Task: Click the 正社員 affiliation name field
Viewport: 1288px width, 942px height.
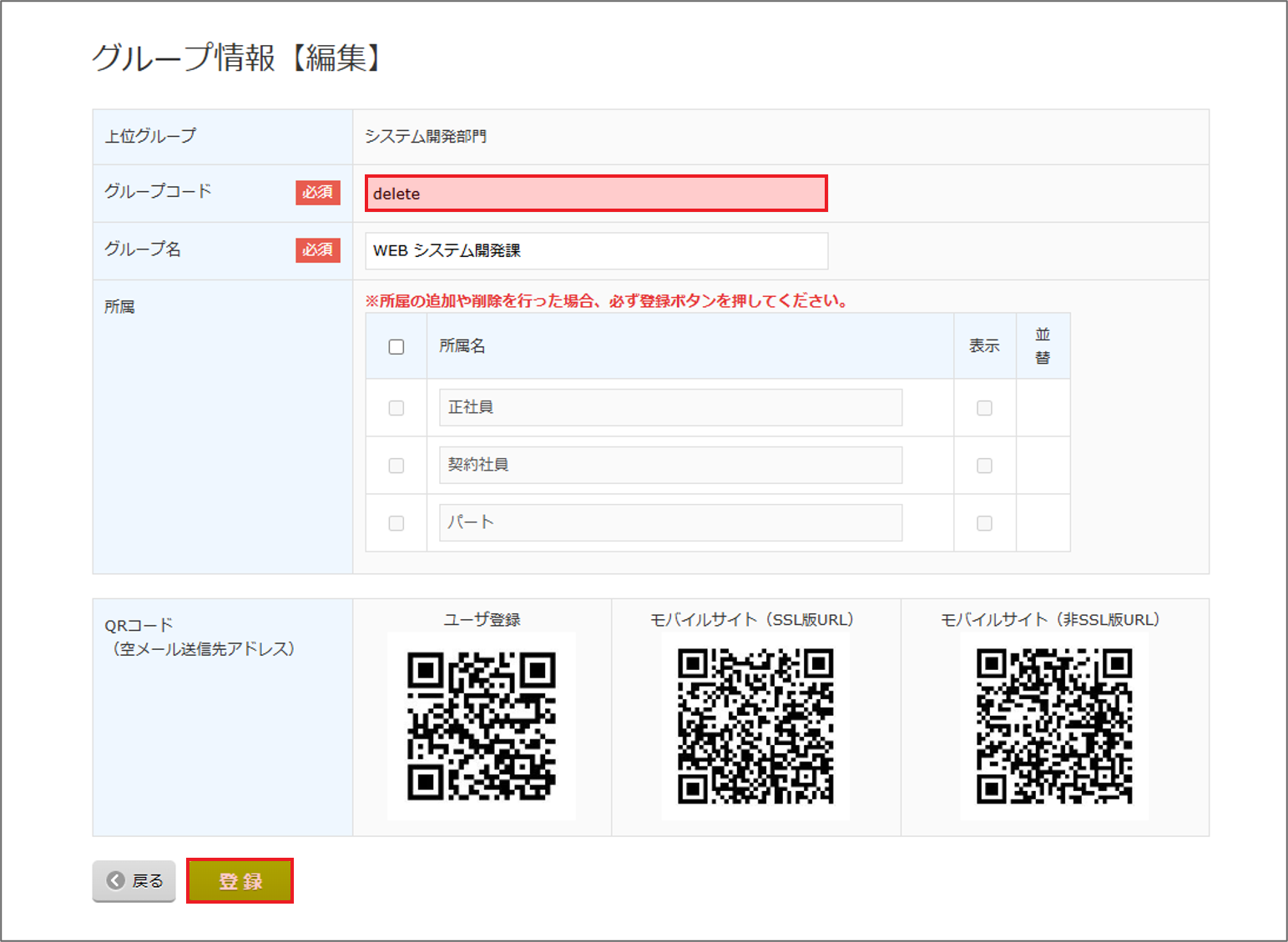Action: pos(670,407)
